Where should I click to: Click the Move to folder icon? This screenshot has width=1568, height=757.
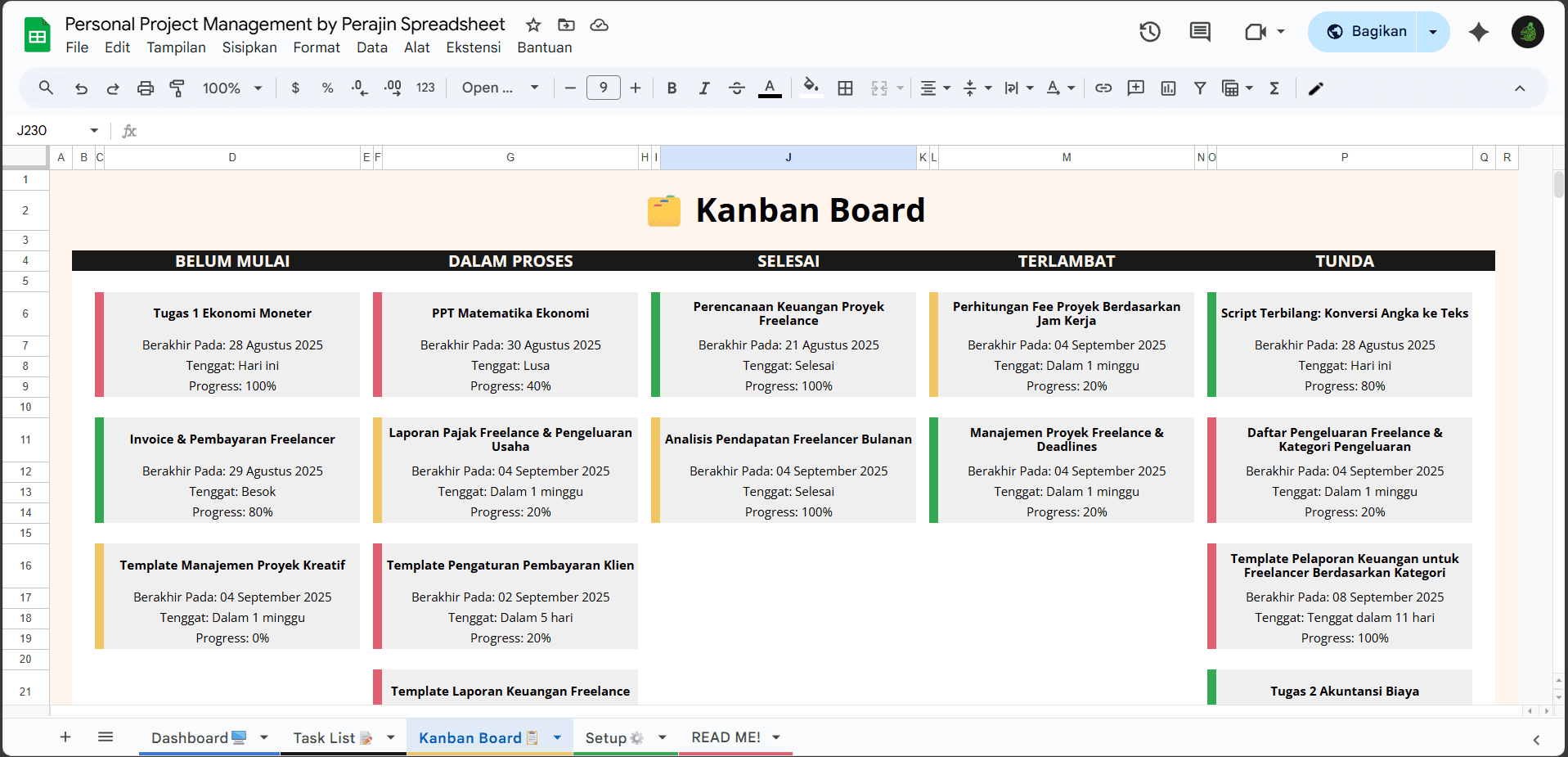tap(566, 25)
